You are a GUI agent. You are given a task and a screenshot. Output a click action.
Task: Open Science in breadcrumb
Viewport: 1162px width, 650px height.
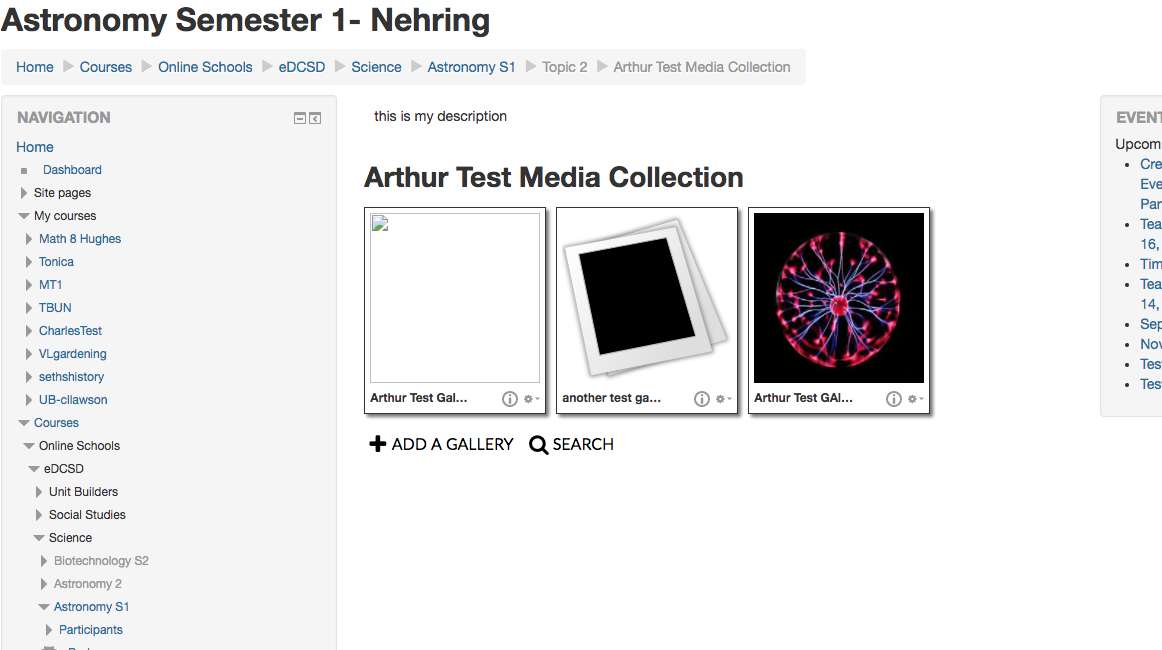376,67
